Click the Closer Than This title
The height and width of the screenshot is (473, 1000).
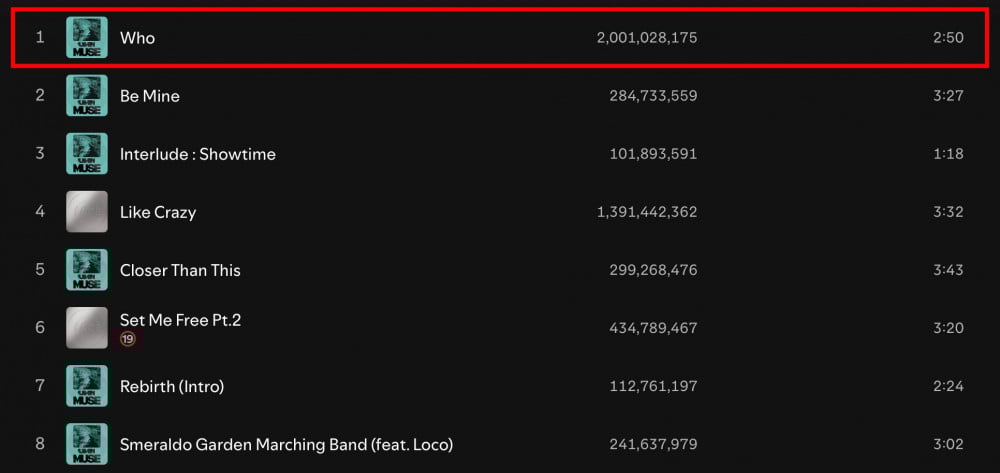point(180,270)
